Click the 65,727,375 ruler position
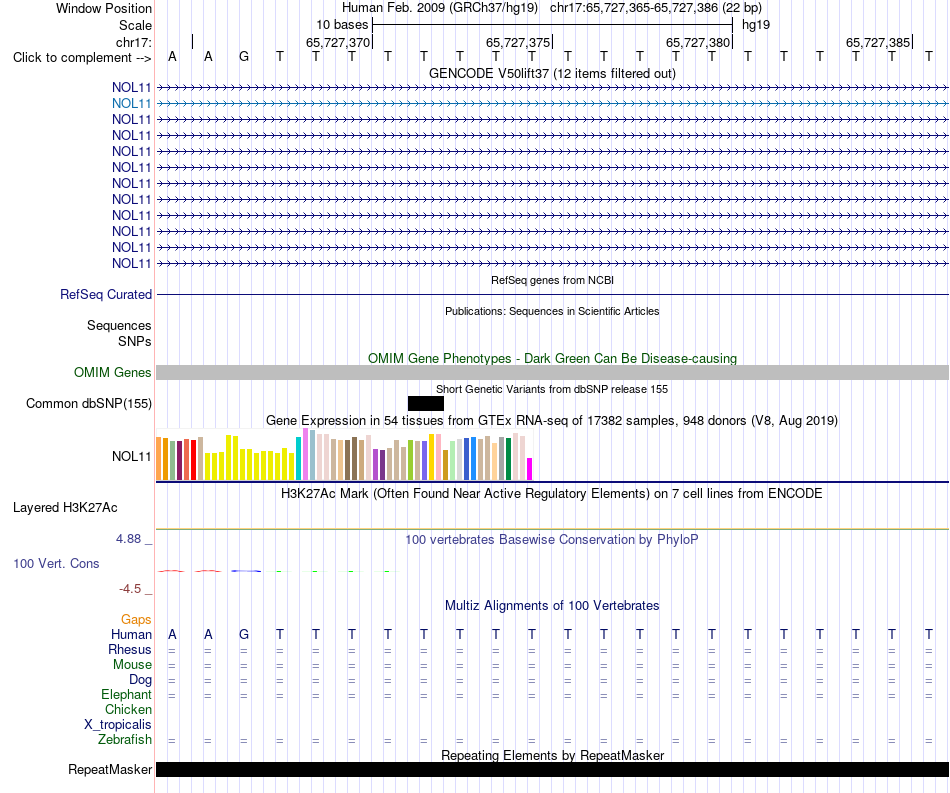This screenshot has width=950, height=793. (x=518, y=42)
